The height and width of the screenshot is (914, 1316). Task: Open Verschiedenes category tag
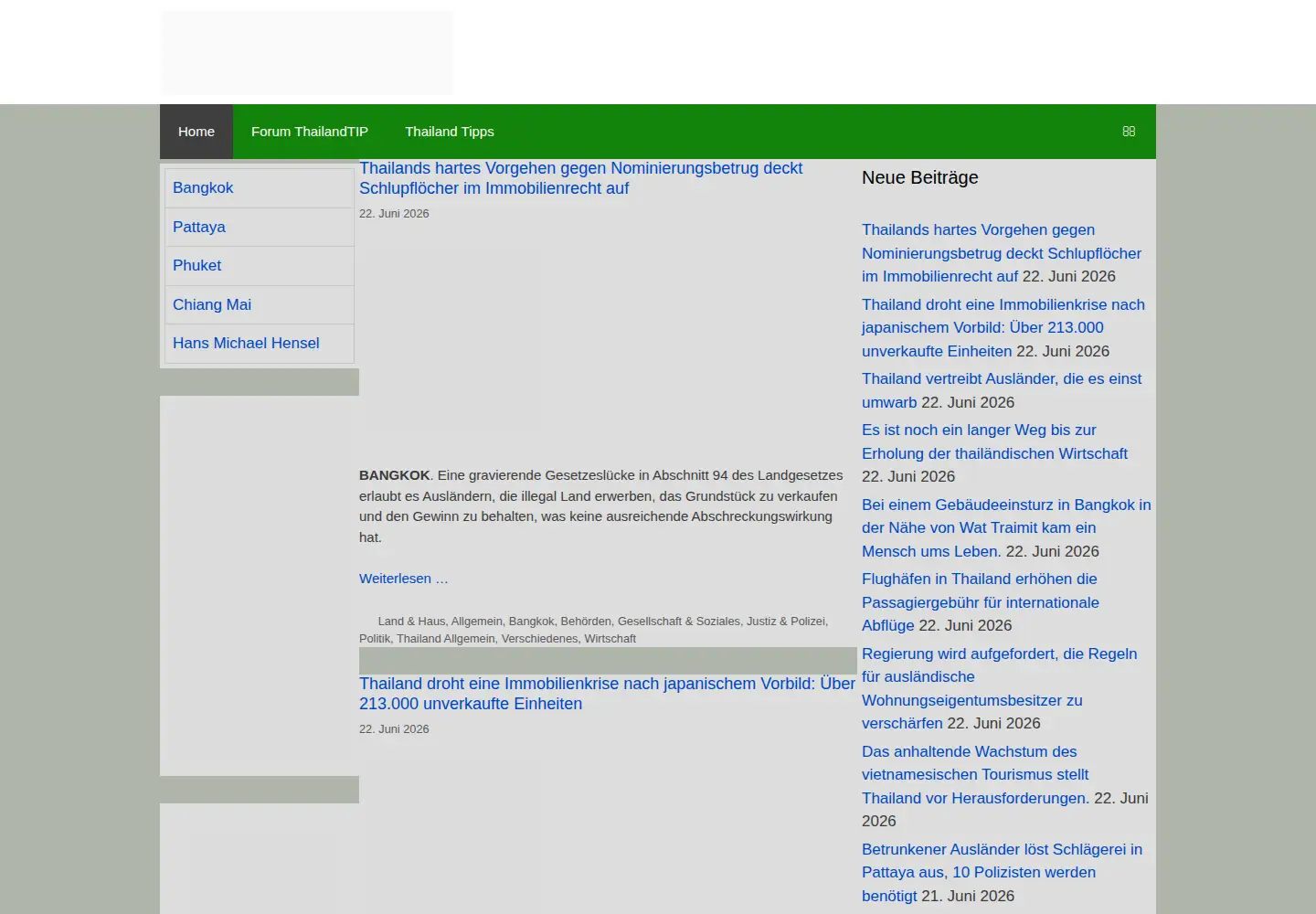[539, 639]
